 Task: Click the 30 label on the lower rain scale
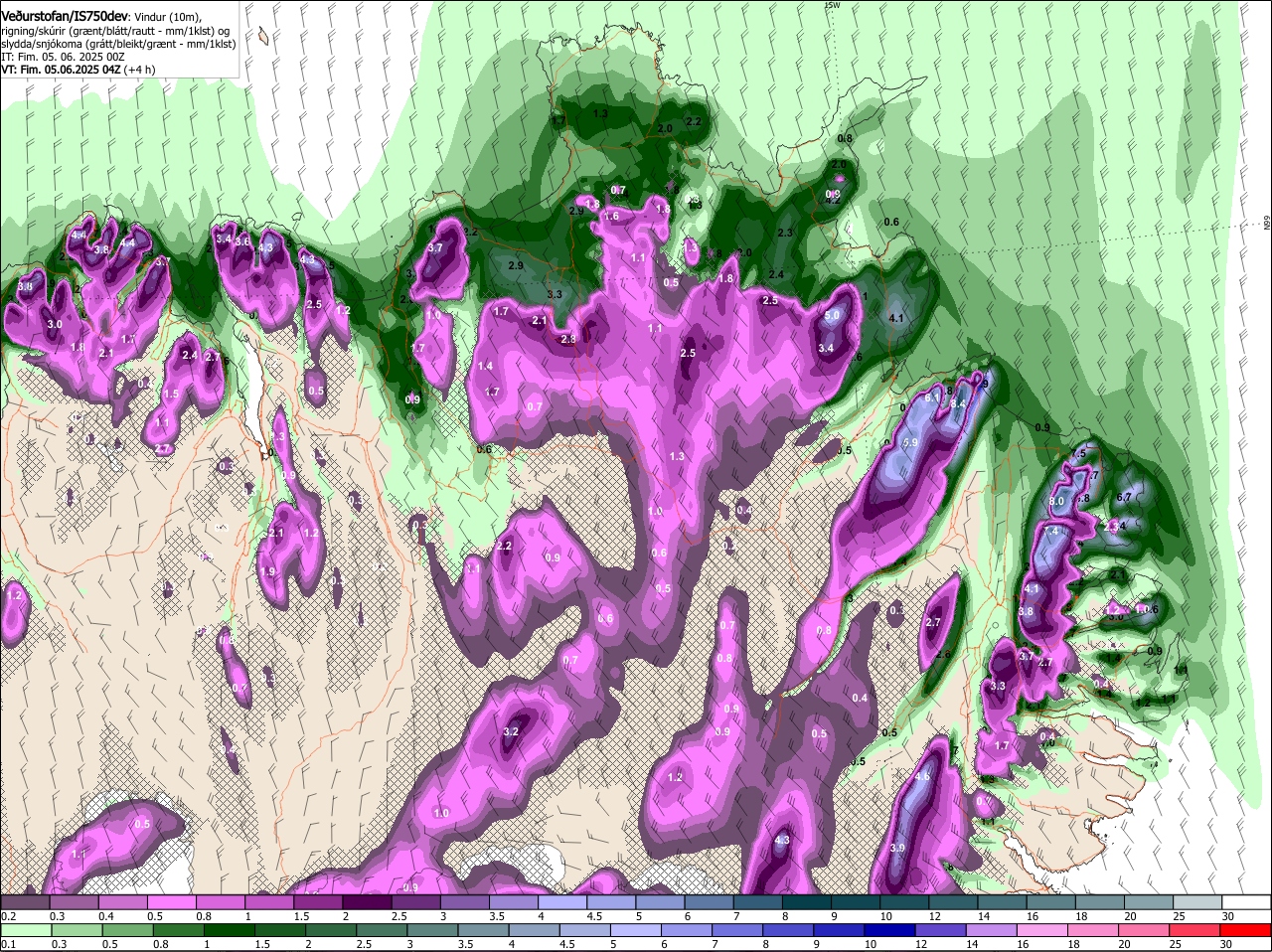1225,944
